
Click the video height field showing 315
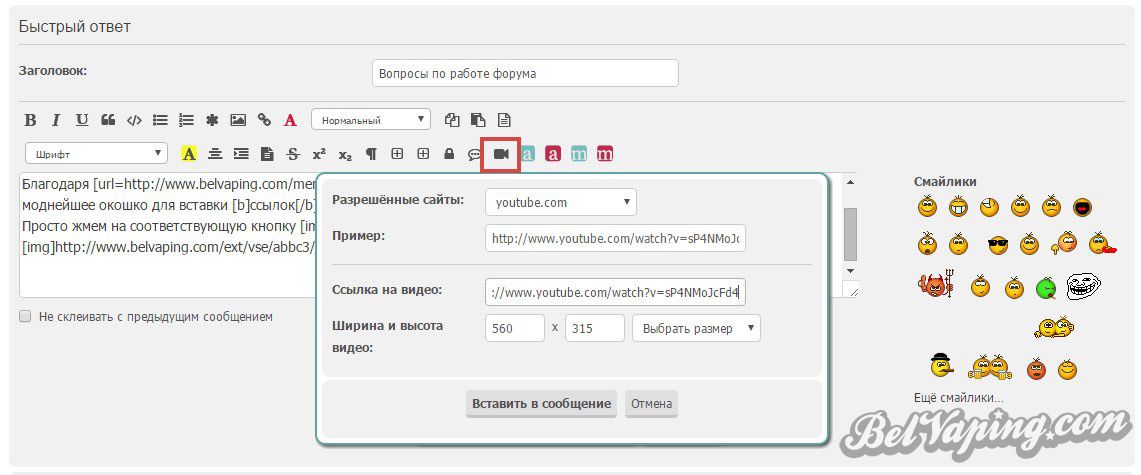tap(595, 328)
